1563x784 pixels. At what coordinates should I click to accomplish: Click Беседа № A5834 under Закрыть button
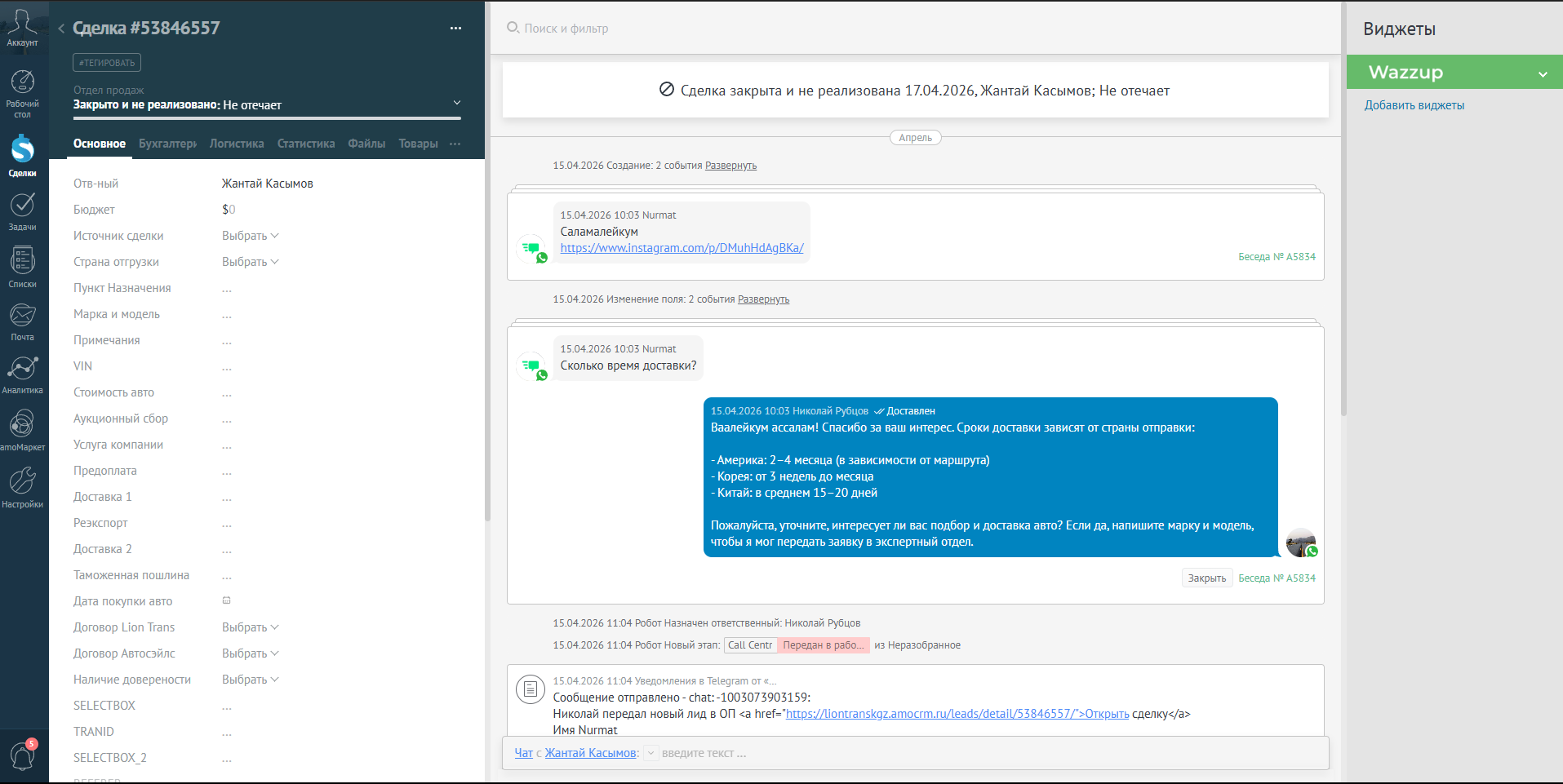pos(1277,578)
